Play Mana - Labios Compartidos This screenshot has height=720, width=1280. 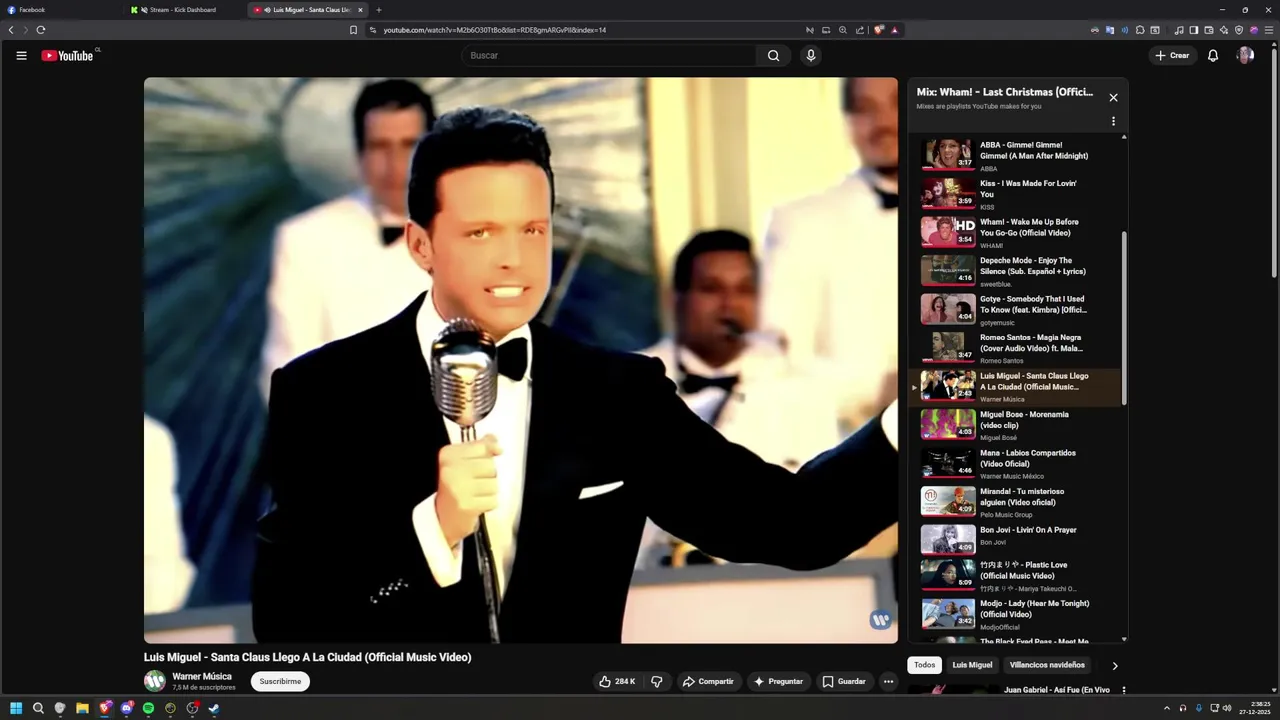pyautogui.click(x=1013, y=463)
